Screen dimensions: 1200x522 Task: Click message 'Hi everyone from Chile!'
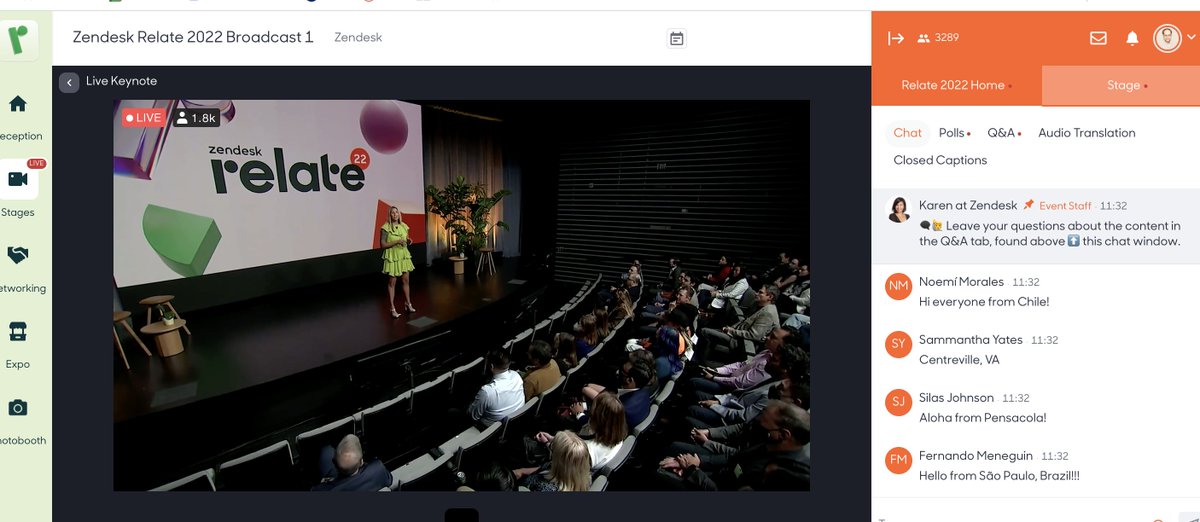coord(984,302)
